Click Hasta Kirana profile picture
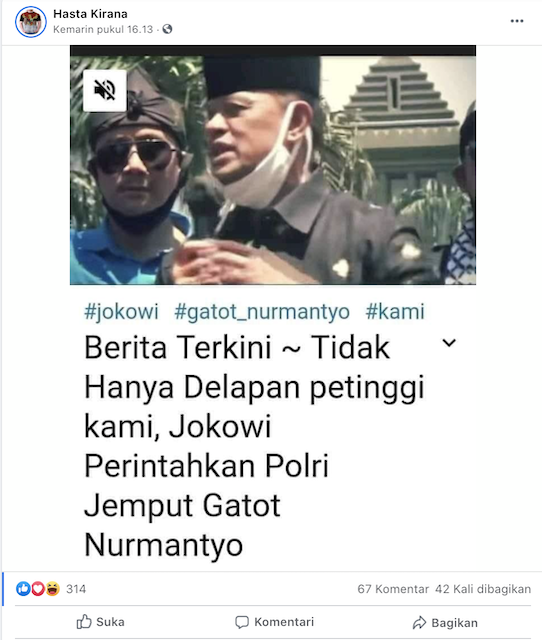542x640 pixels. [x=31, y=22]
